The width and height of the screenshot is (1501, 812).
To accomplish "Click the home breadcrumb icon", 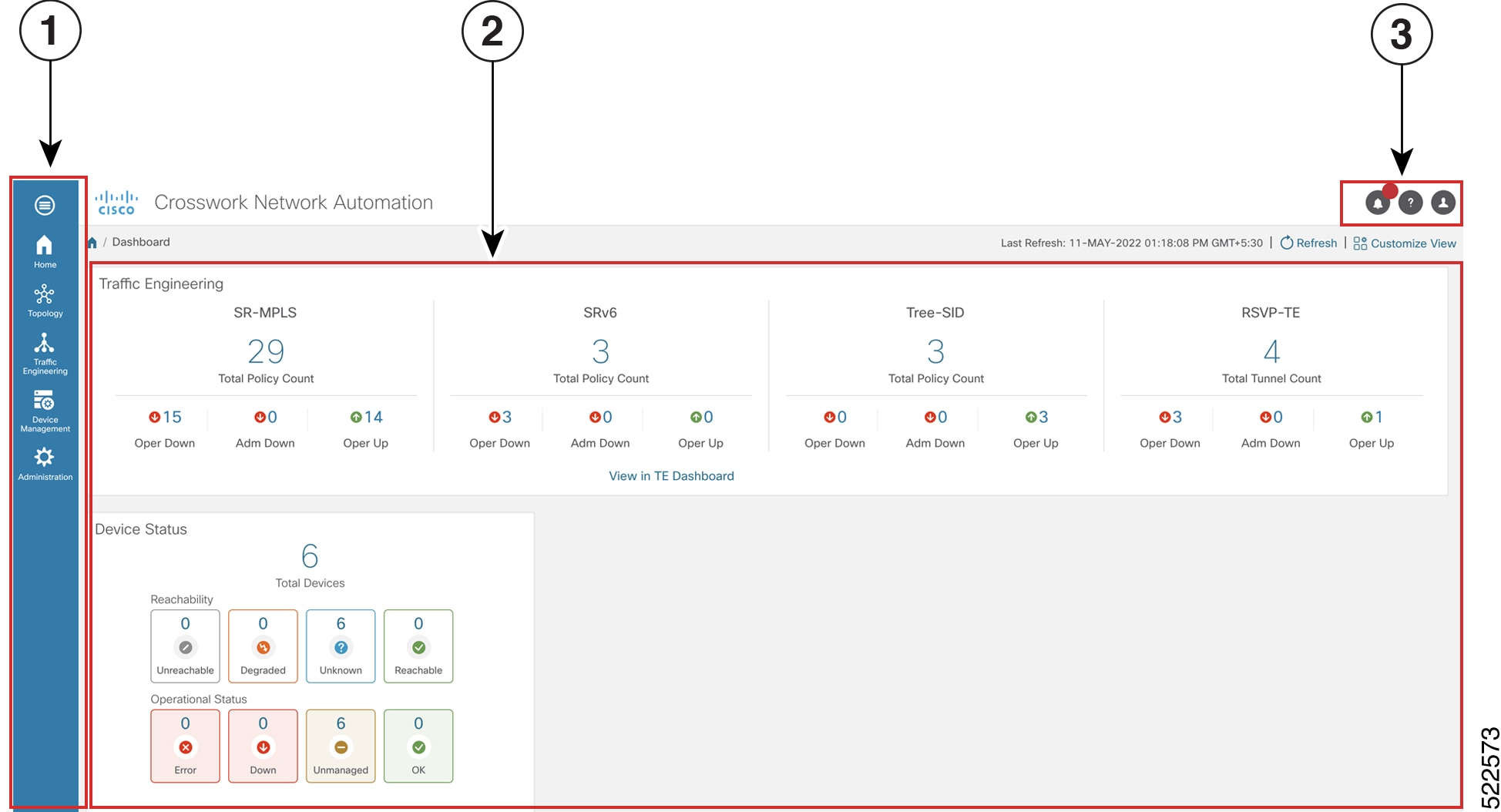I will tap(92, 241).
